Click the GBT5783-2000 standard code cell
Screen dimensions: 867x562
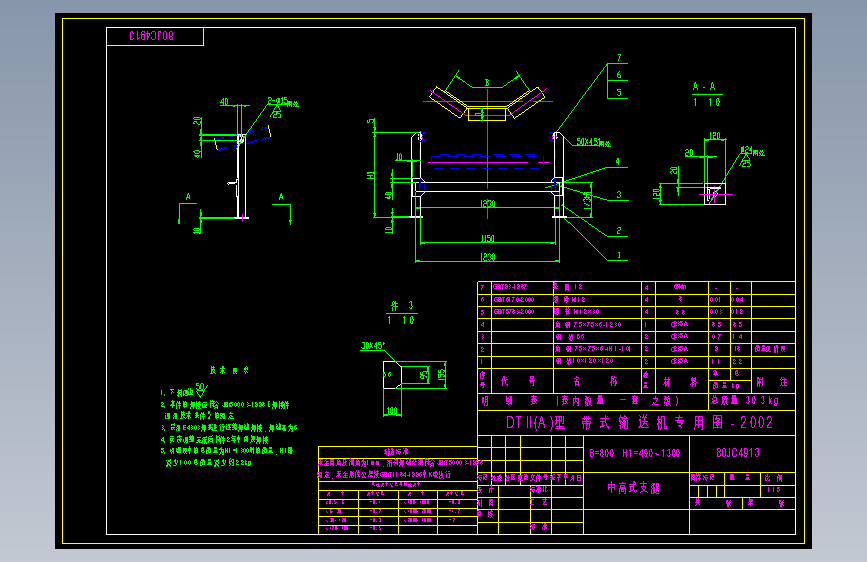[514, 312]
